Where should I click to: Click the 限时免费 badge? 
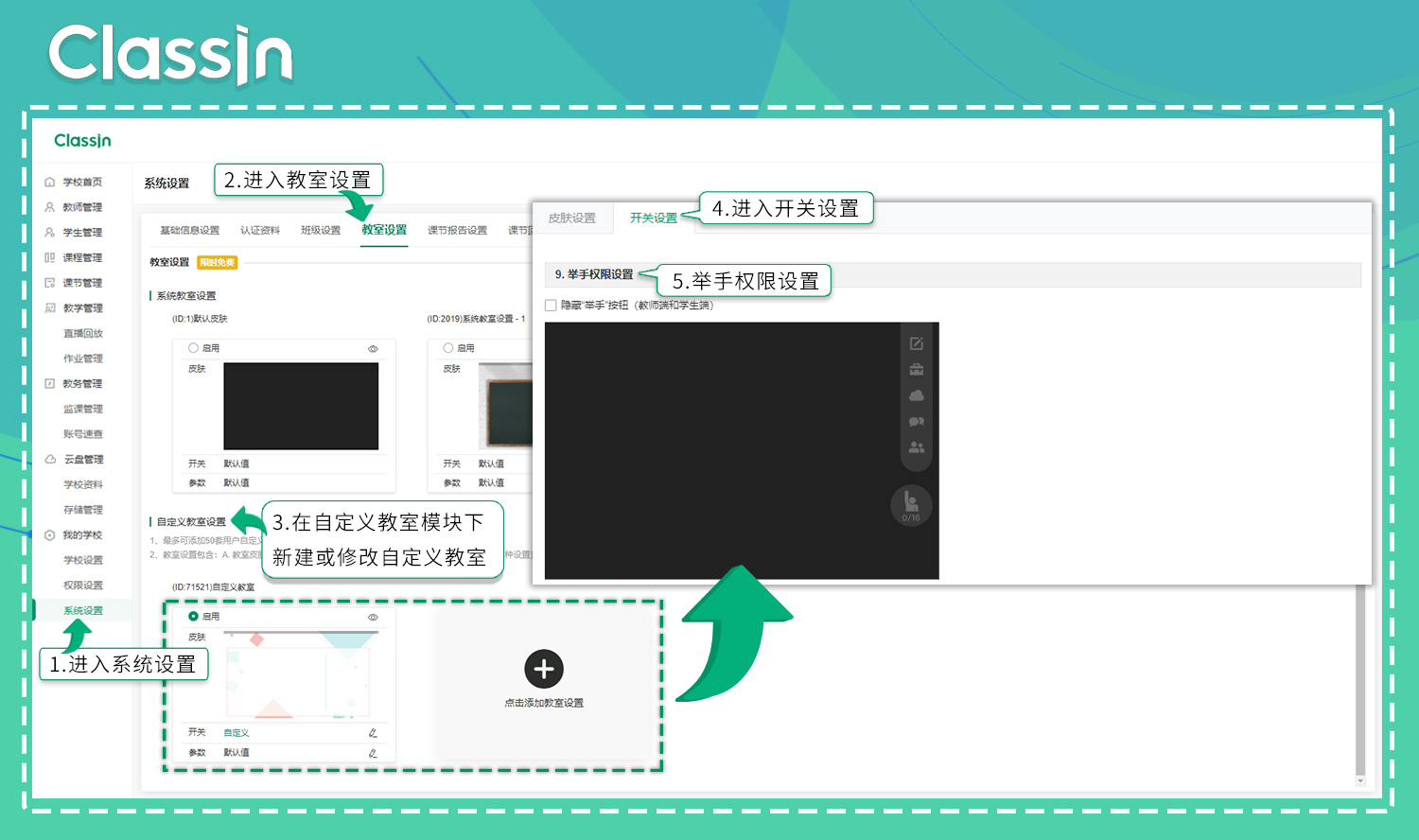(x=218, y=263)
